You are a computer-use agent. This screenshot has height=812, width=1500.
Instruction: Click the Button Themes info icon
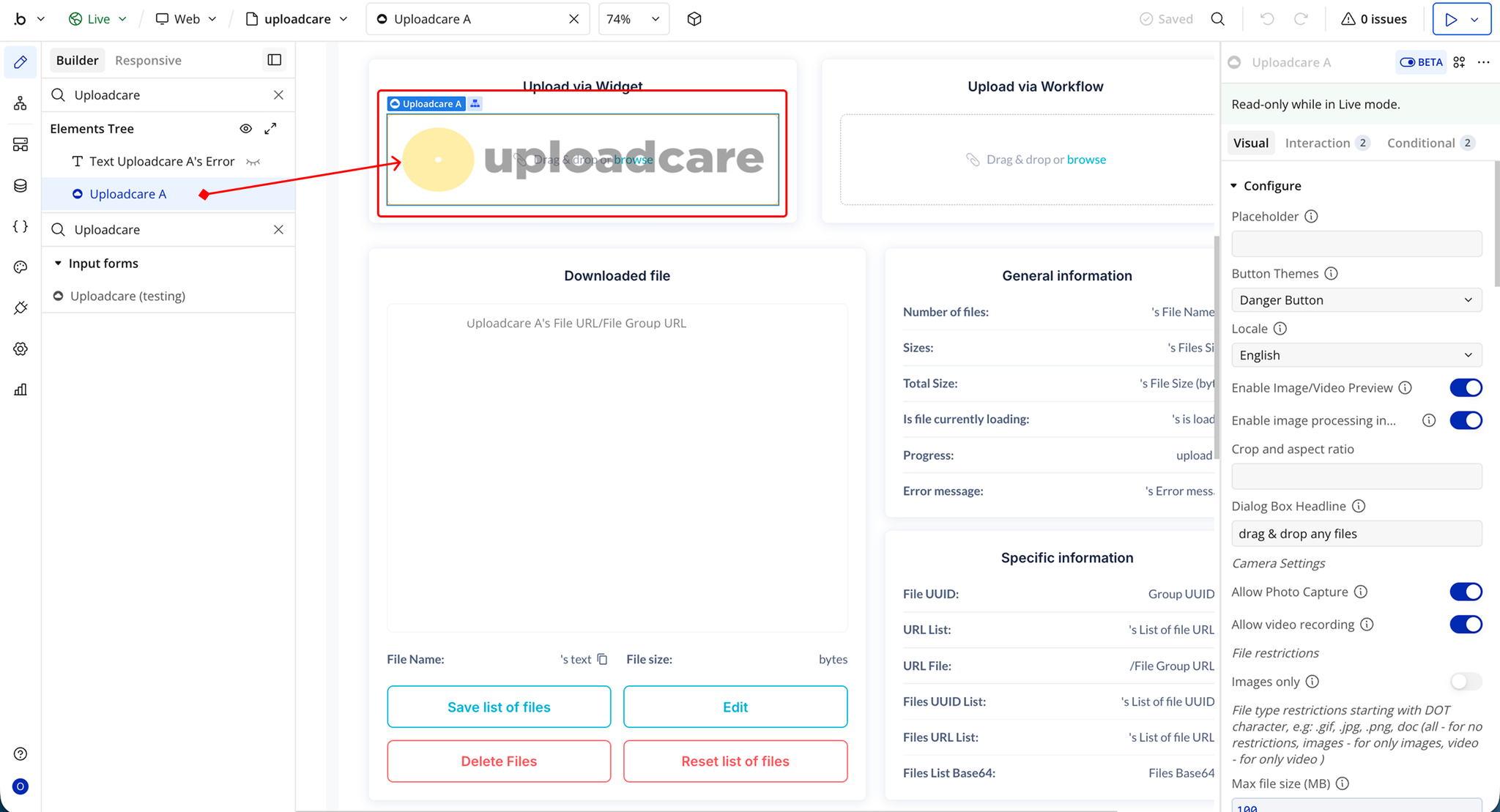(x=1331, y=274)
